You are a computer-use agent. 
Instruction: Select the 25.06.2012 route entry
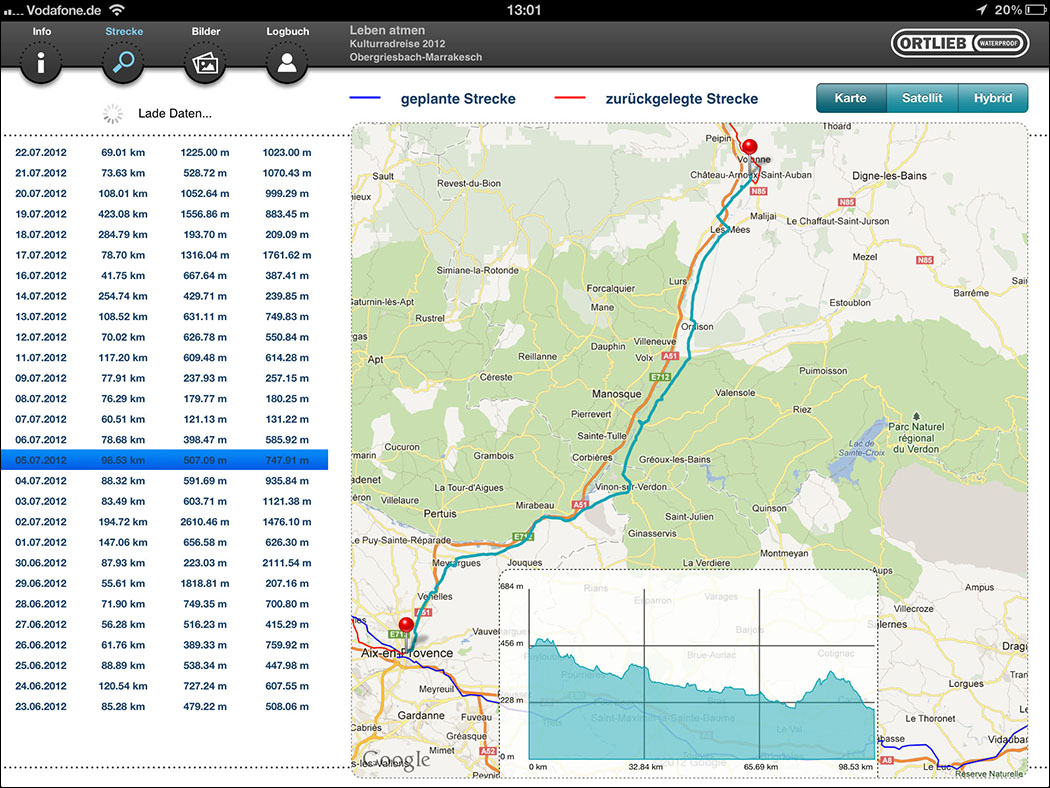tap(164, 665)
